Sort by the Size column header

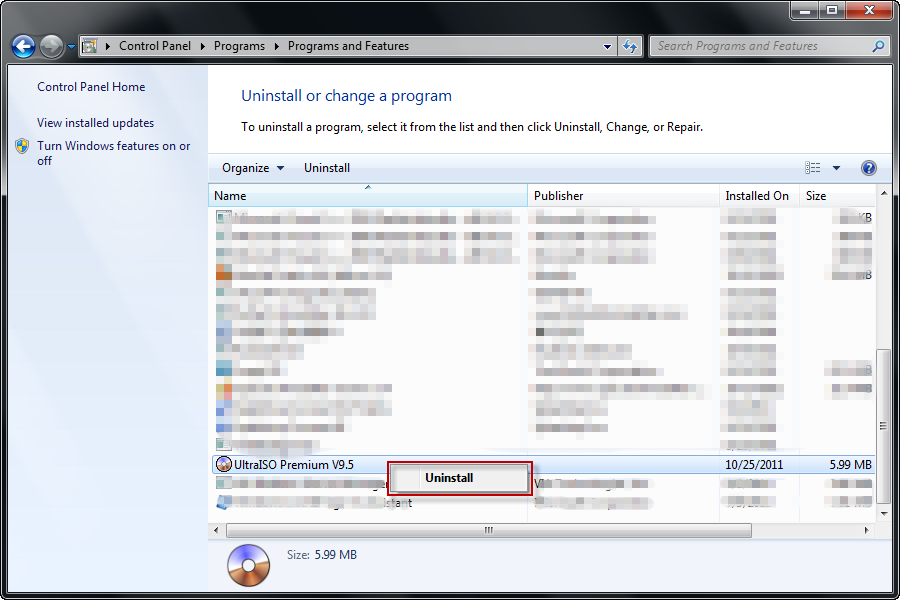[x=837, y=195]
